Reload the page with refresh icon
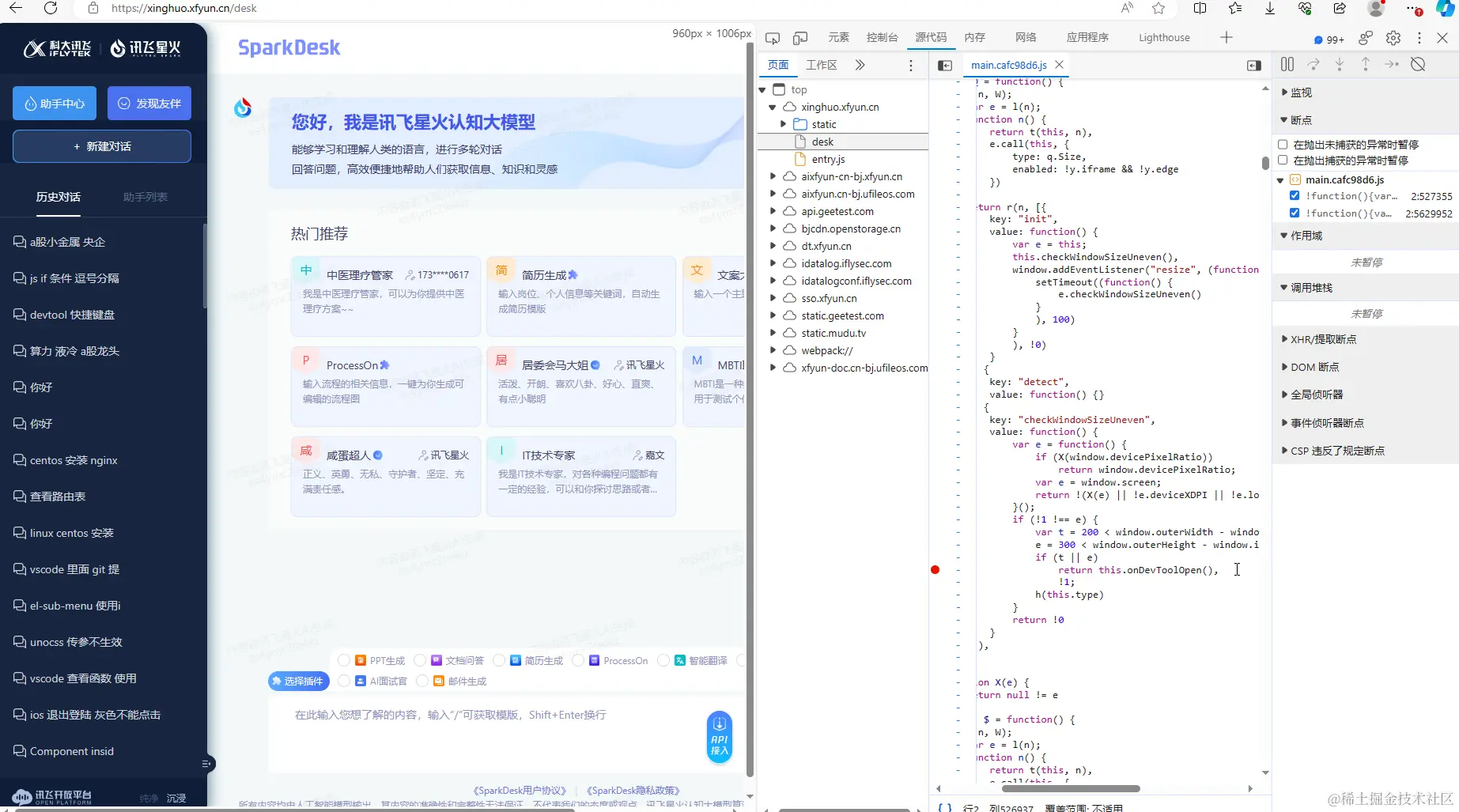The height and width of the screenshot is (812, 1459). [x=51, y=8]
